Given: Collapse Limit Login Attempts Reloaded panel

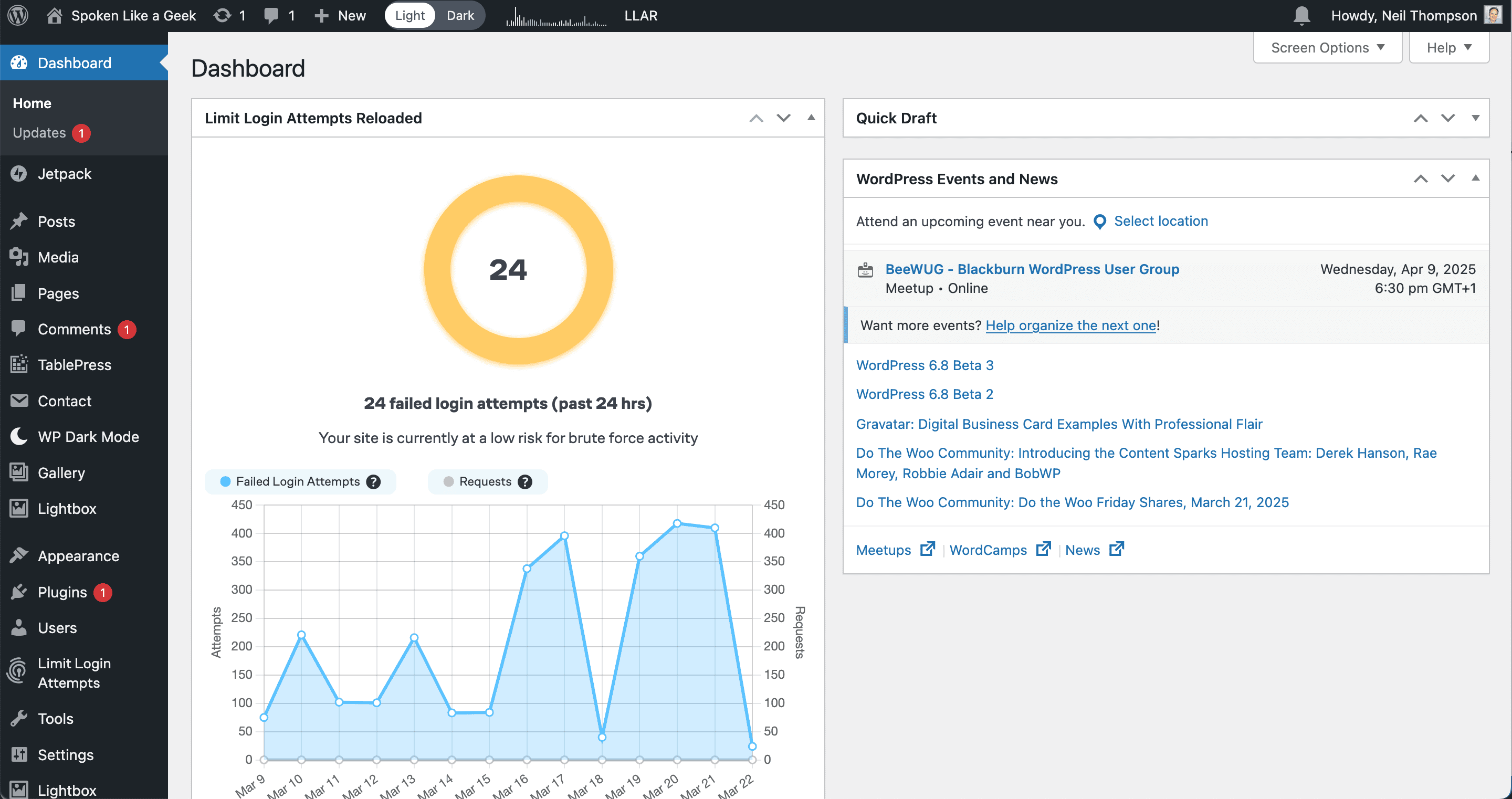Looking at the screenshot, I should (x=811, y=118).
